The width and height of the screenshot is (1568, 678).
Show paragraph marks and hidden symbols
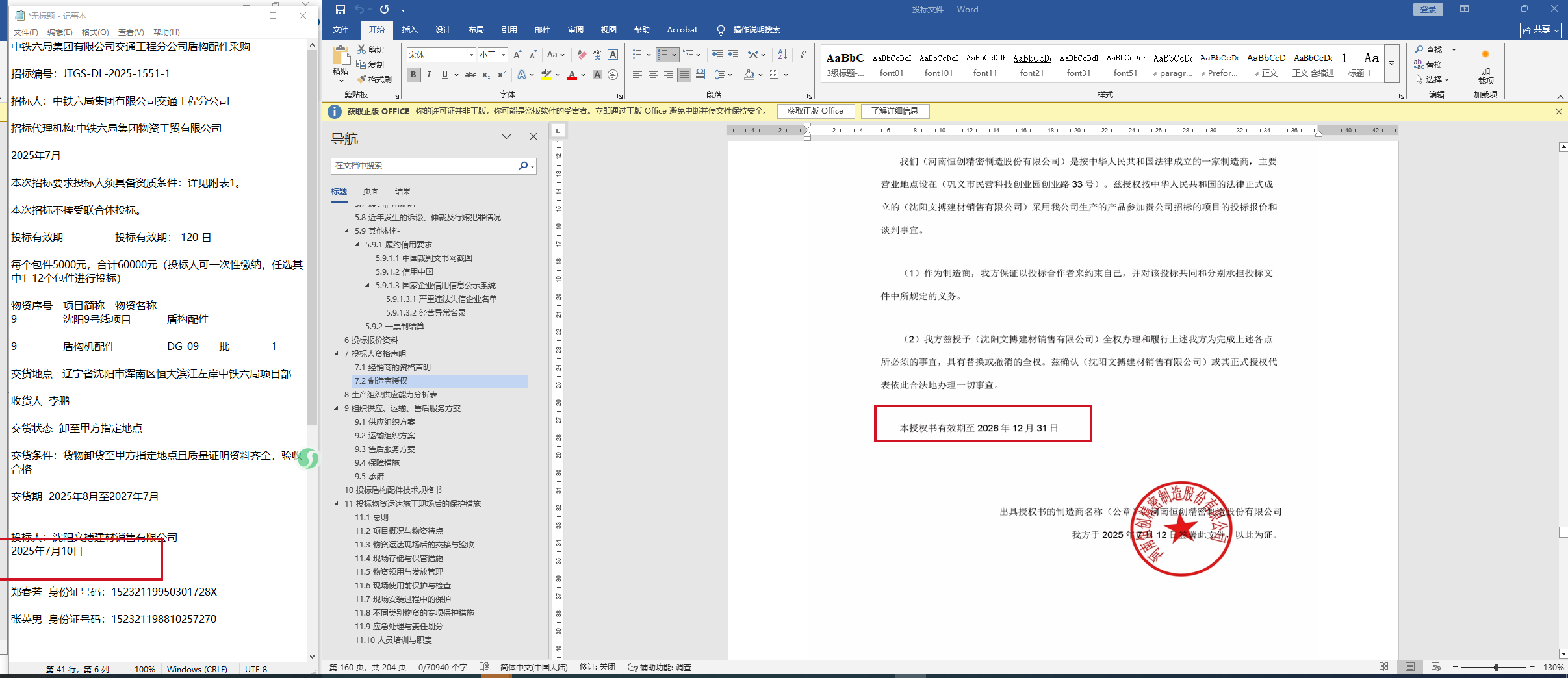803,55
